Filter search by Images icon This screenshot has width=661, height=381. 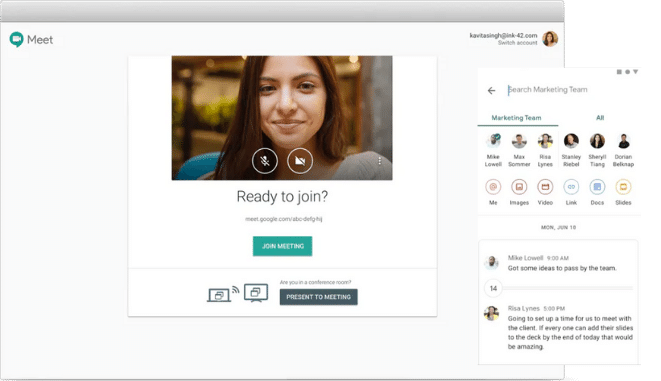(x=519, y=187)
